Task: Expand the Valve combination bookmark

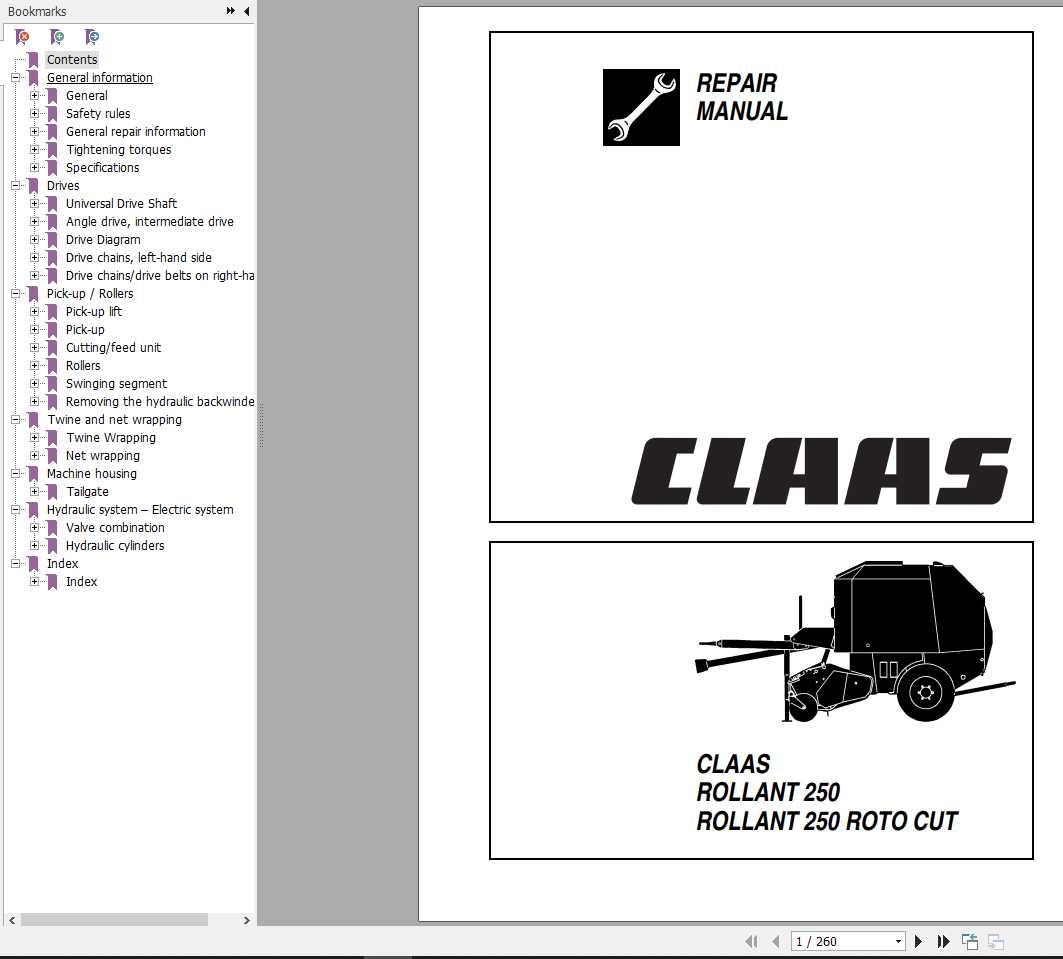Action: tap(35, 528)
